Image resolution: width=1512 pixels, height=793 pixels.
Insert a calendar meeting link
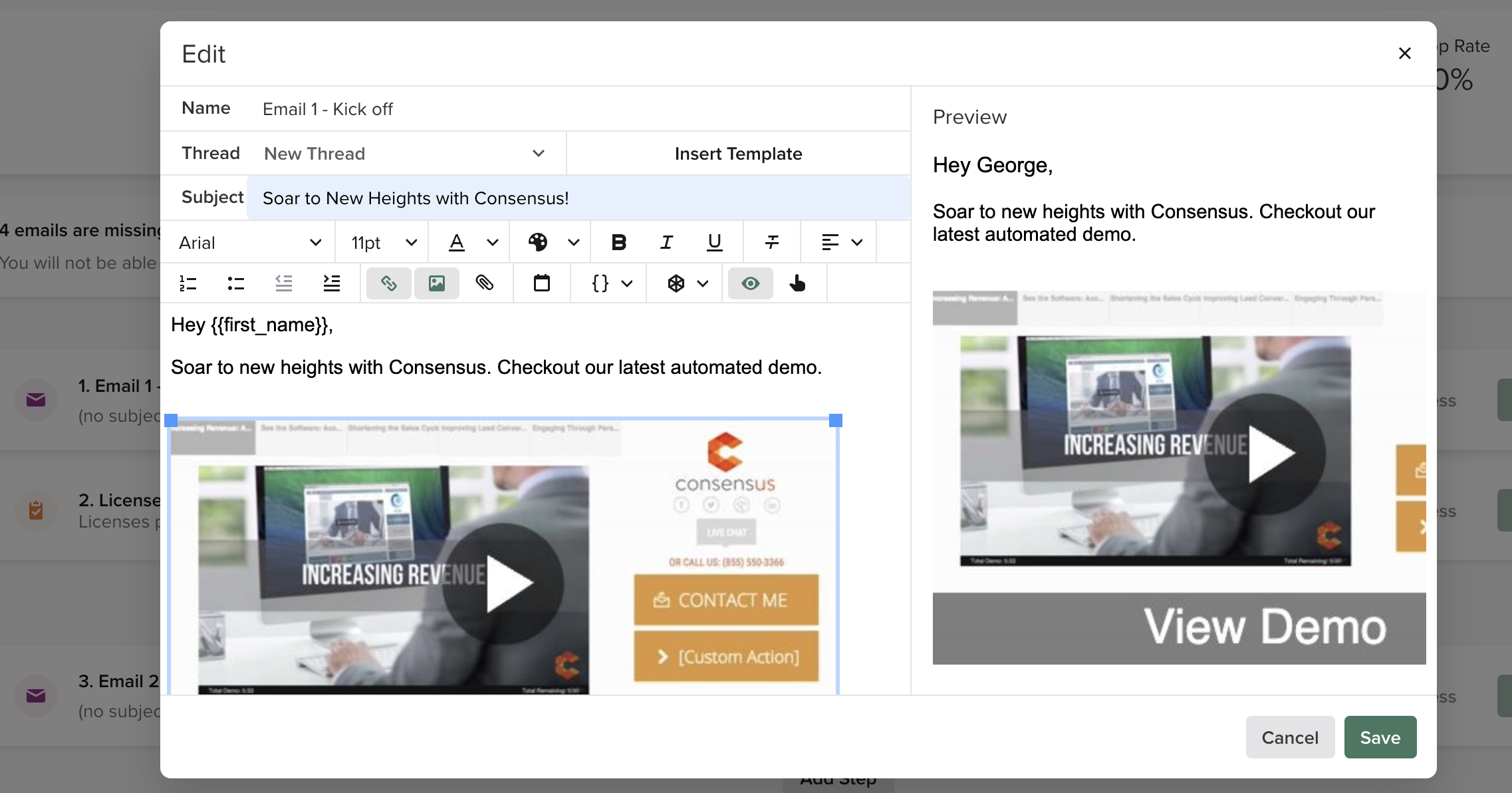[542, 284]
